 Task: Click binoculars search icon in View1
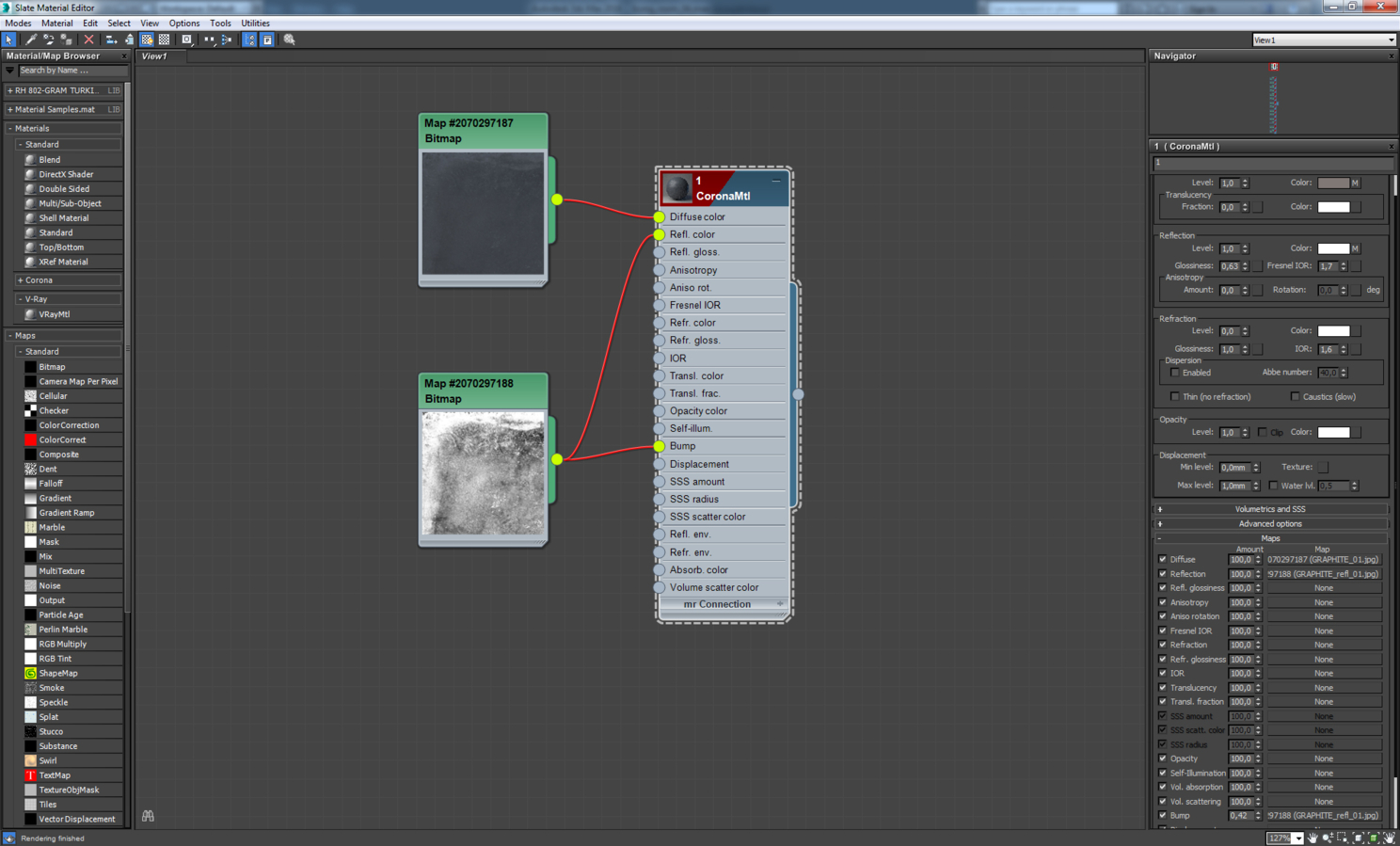click(x=149, y=816)
